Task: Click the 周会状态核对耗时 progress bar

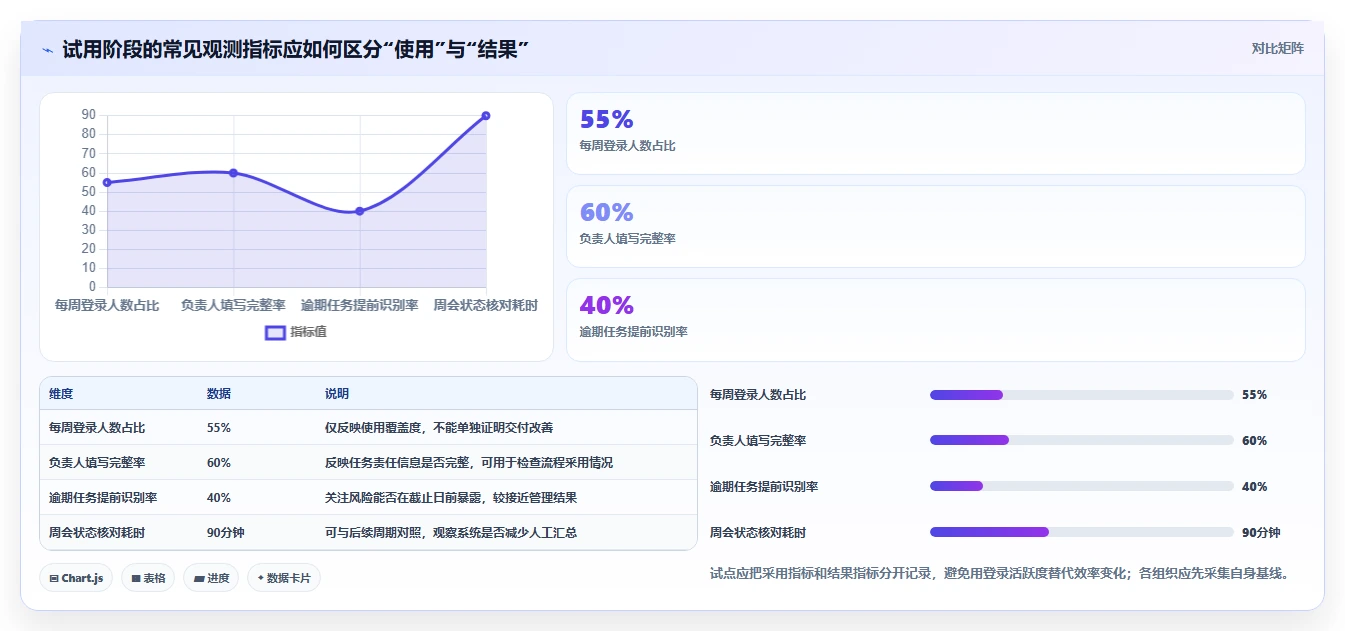Action: tap(1081, 533)
